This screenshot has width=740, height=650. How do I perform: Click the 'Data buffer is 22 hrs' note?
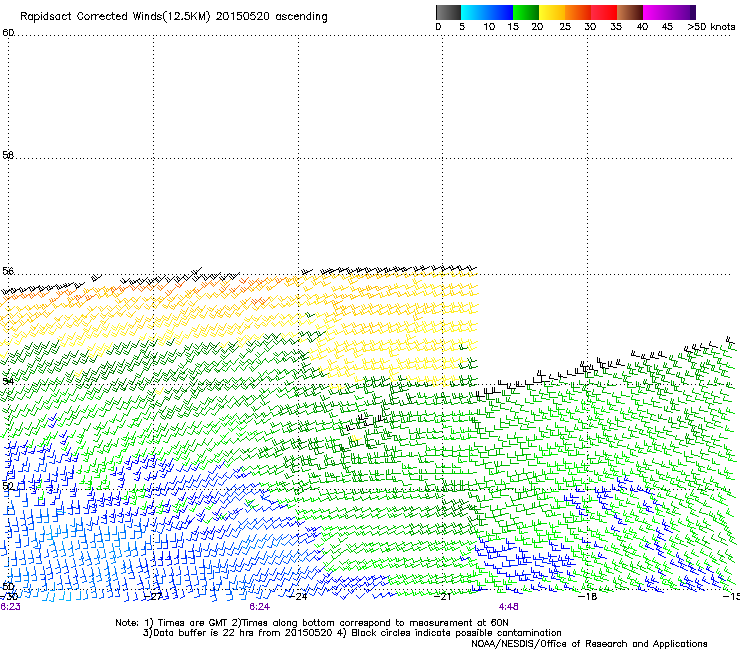pyautogui.click(x=352, y=633)
